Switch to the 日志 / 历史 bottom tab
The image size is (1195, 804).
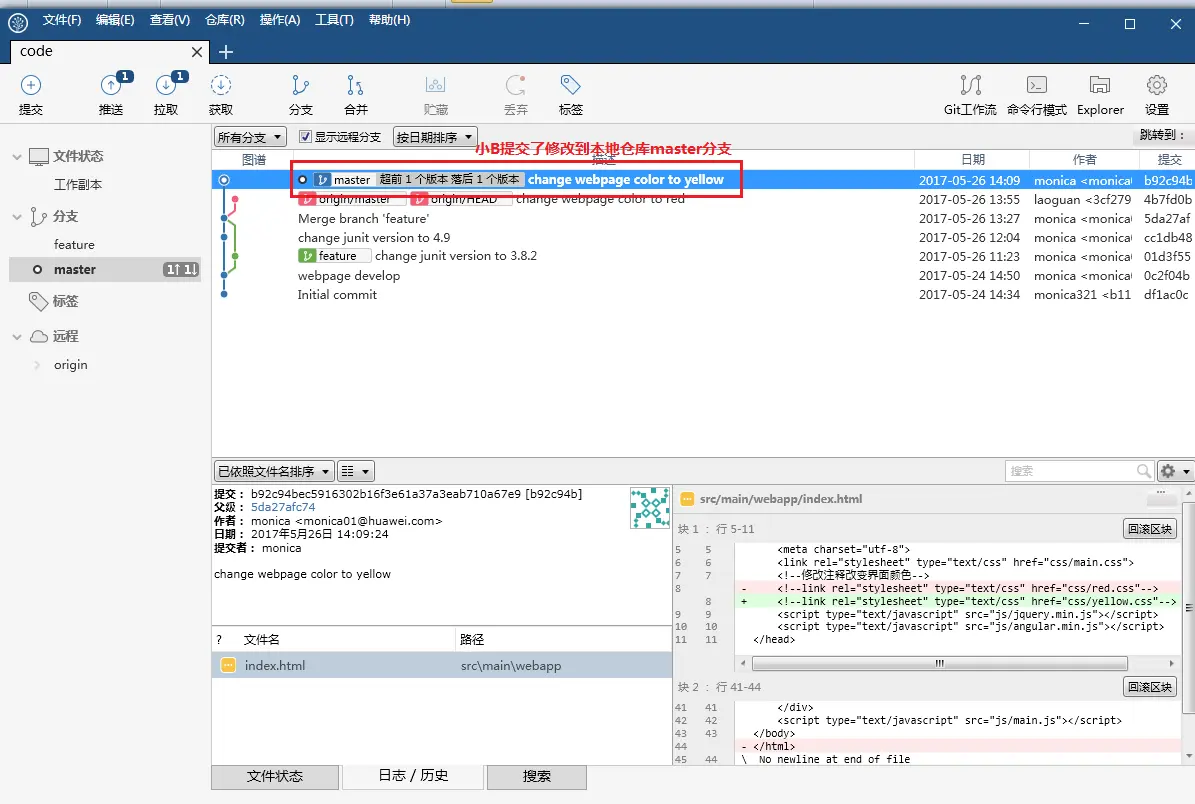tap(413, 776)
